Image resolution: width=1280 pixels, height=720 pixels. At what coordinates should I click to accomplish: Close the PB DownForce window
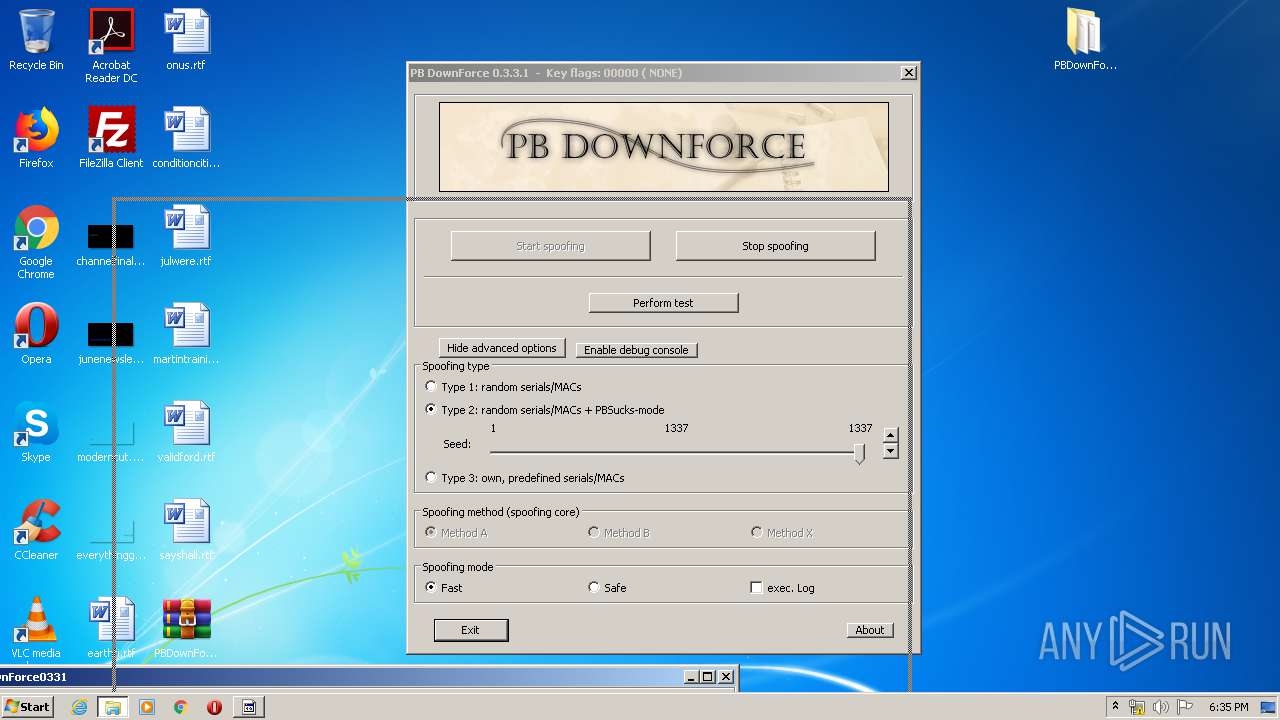click(x=908, y=73)
